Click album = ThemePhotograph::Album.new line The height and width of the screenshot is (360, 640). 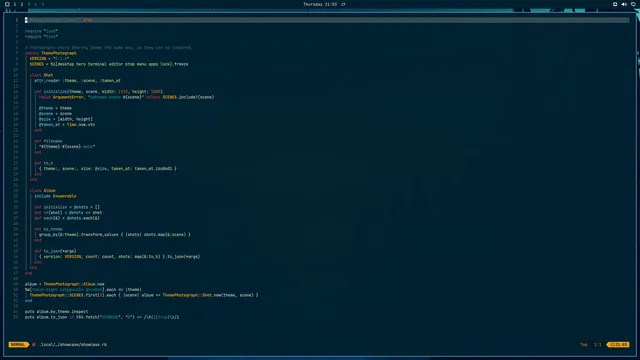64,284
